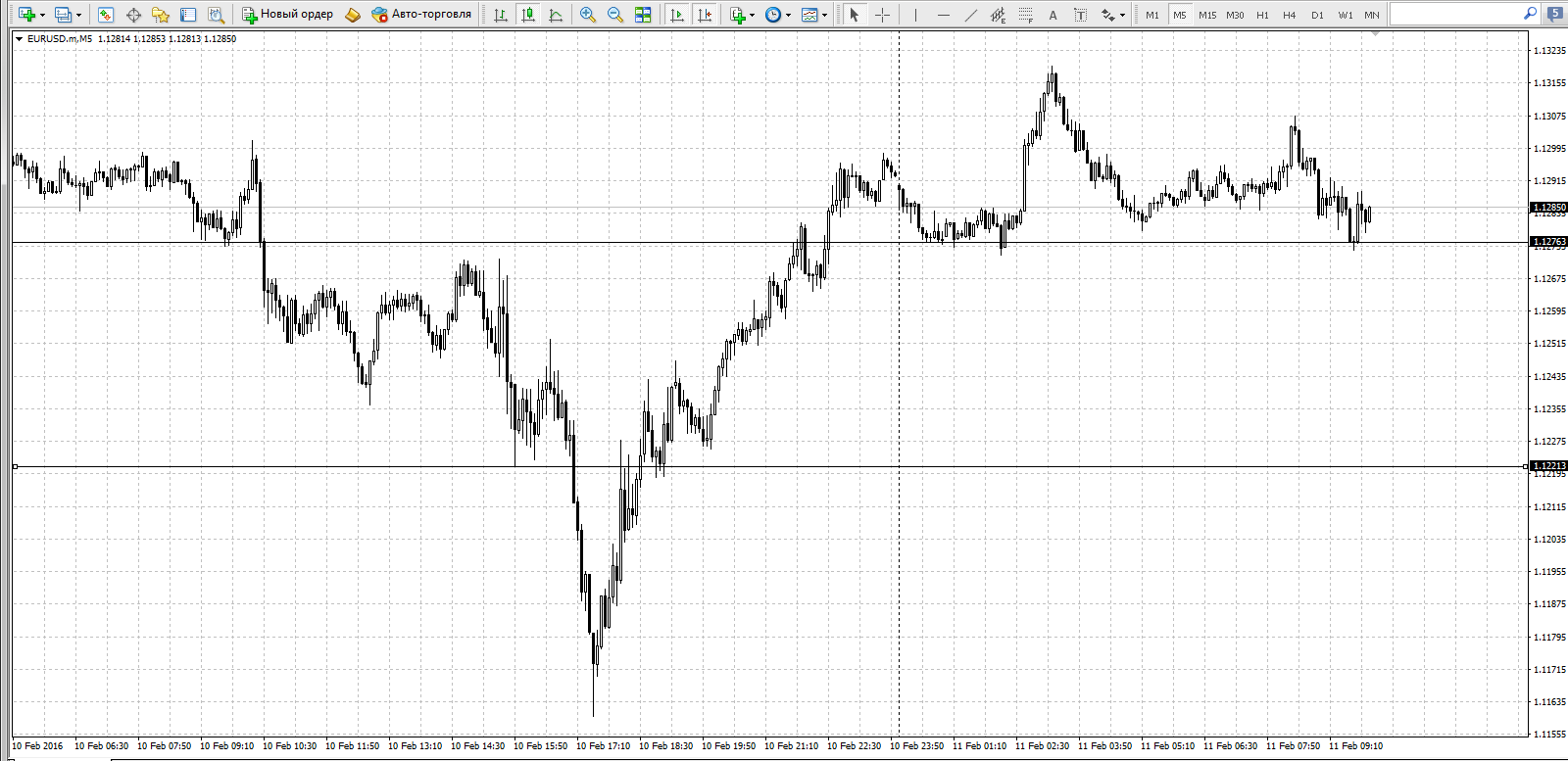Select the Trendline drawing tool
This screenshot has width=1568, height=761.
(x=970, y=15)
